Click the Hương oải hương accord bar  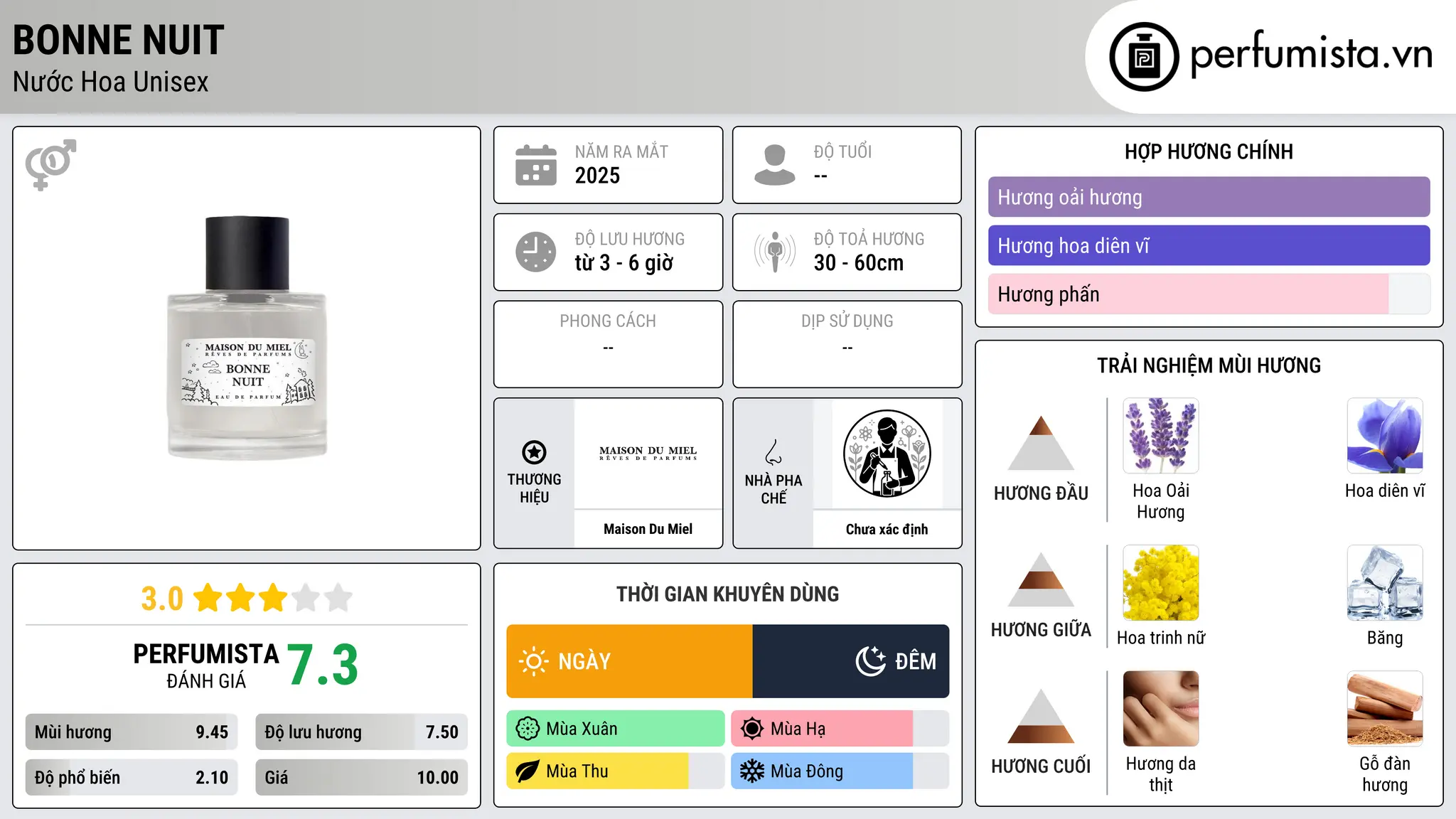coord(1209,197)
